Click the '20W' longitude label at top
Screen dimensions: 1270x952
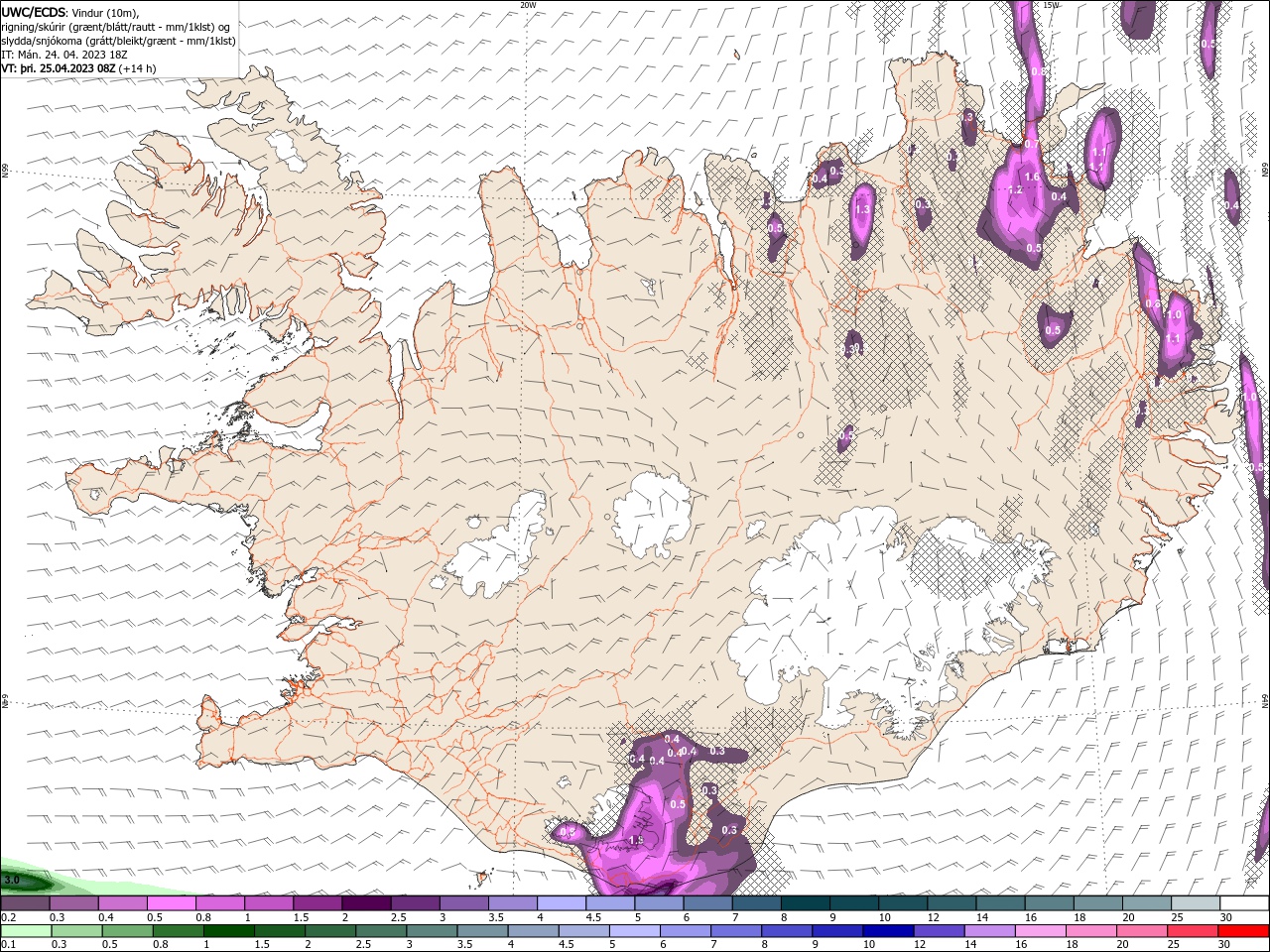(528, 5)
